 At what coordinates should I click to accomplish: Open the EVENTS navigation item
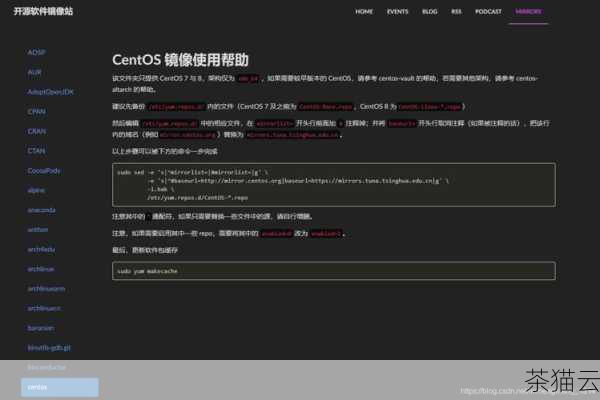398,12
